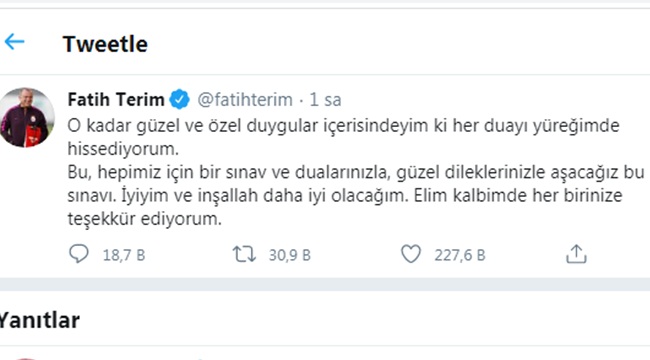View the 30,9 B retweet count
Image resolution: width=650 pixels, height=360 pixels.
pos(290,255)
